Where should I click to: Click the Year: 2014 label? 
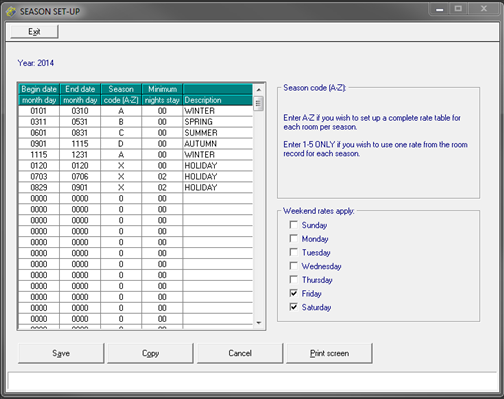[36, 63]
